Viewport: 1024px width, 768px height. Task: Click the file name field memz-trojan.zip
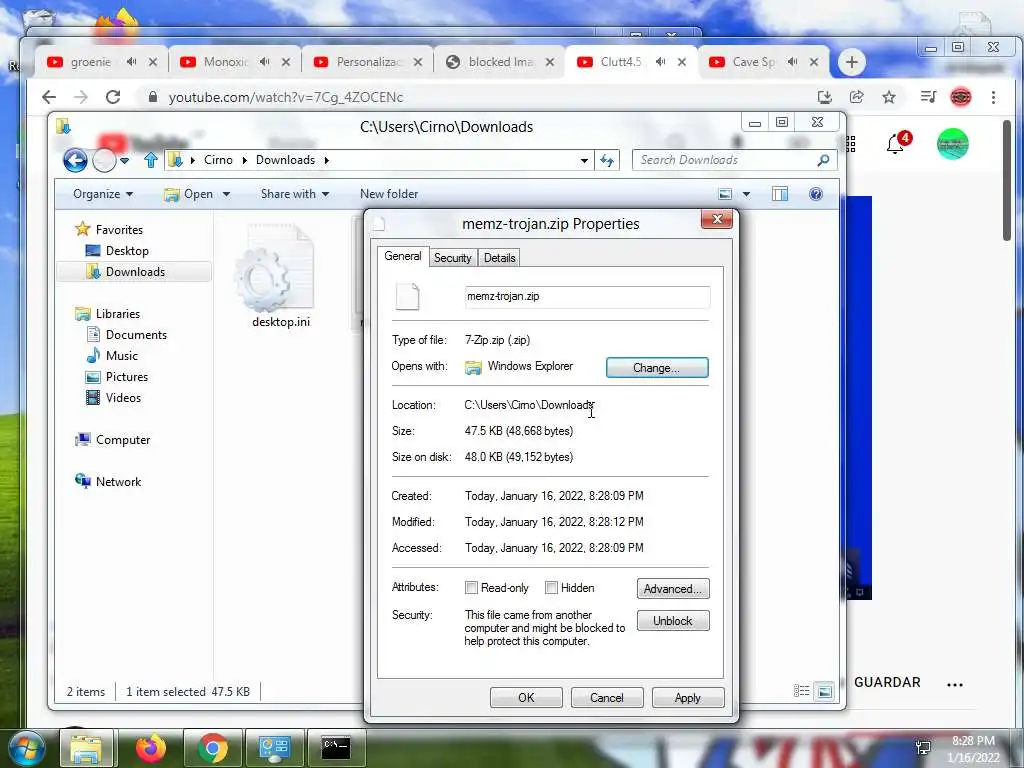pos(587,296)
